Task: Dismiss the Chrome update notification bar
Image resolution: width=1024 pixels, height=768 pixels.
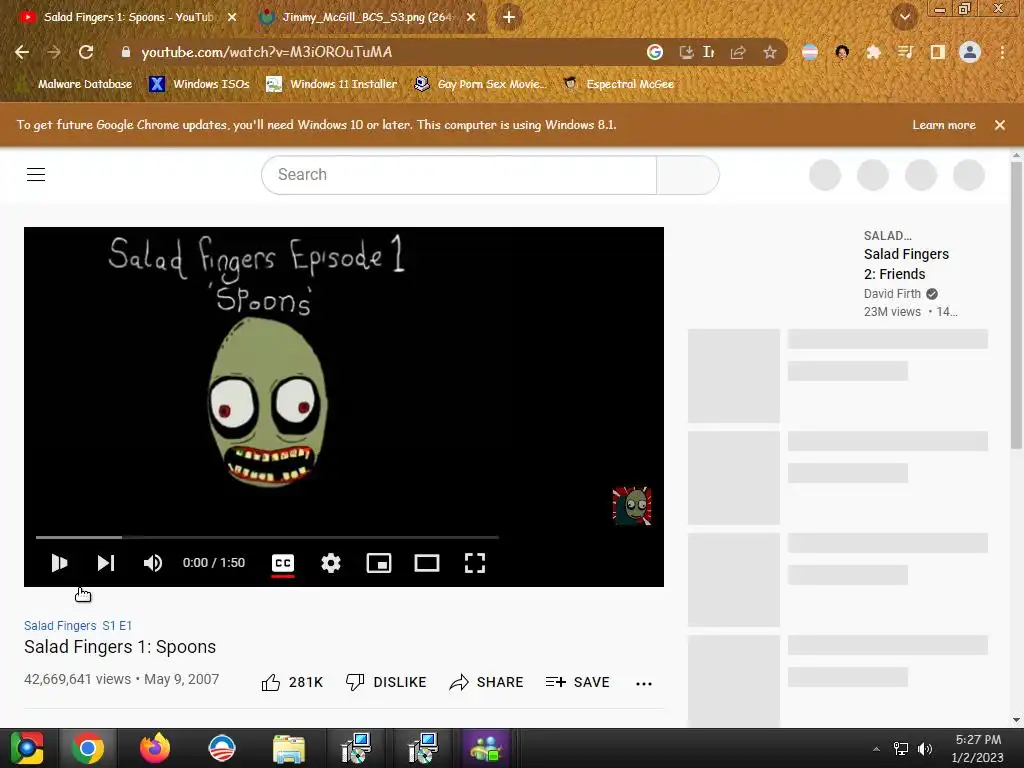Action: coord(1000,125)
